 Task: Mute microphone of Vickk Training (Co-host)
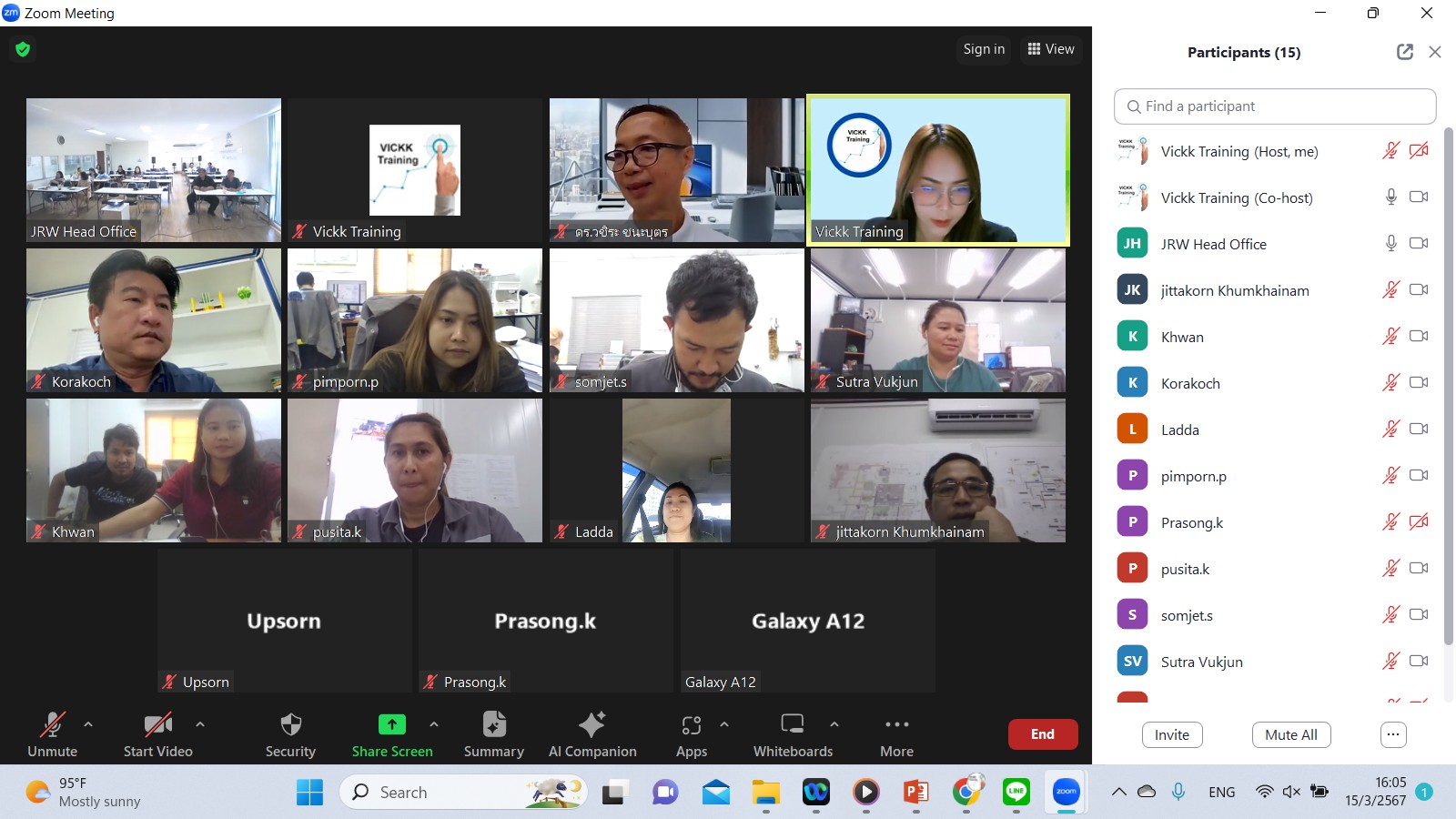1390,197
